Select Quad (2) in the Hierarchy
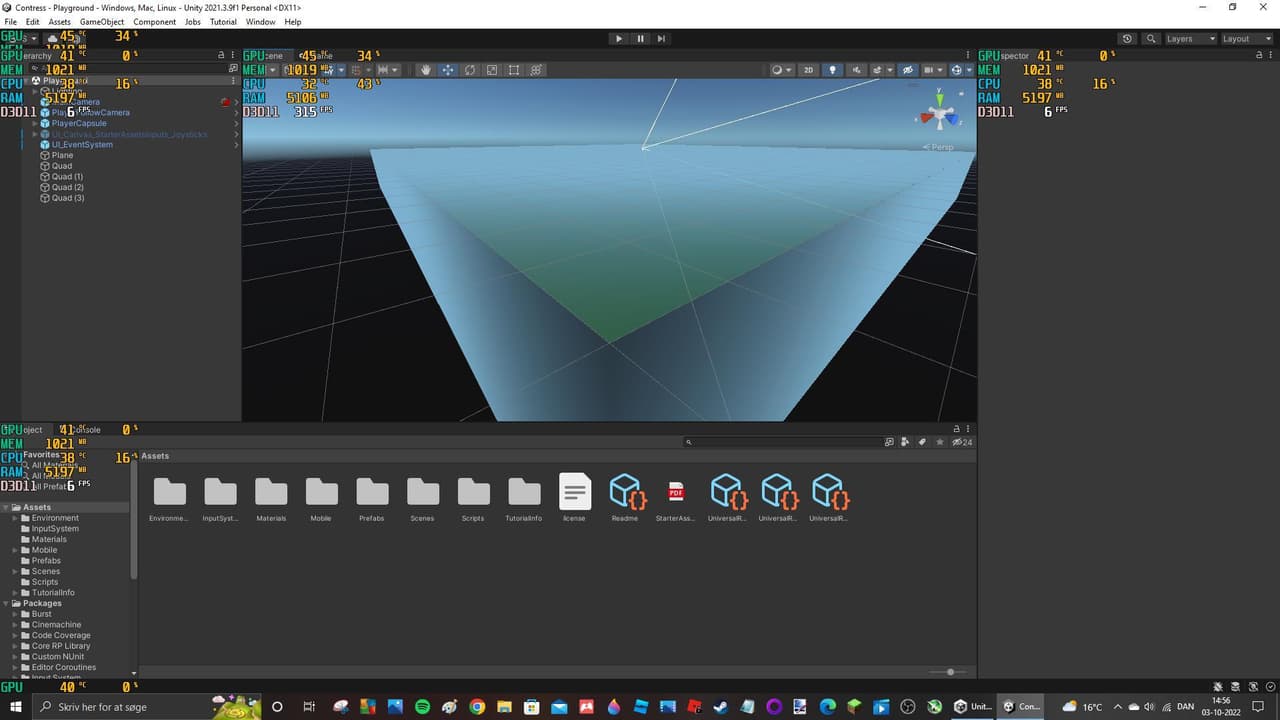Viewport: 1280px width, 720px height. (x=67, y=187)
